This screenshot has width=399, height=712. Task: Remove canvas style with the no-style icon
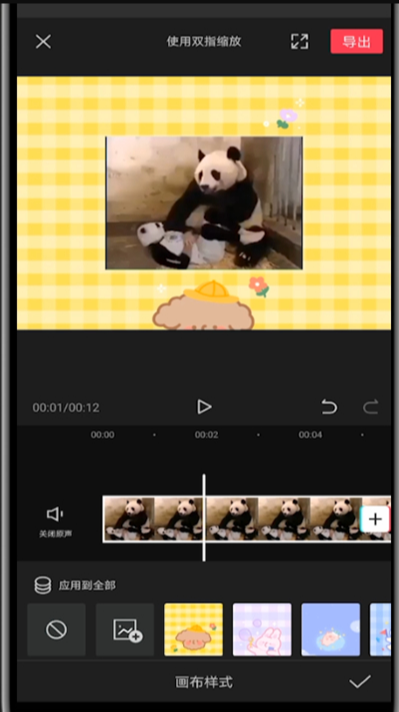(56, 630)
